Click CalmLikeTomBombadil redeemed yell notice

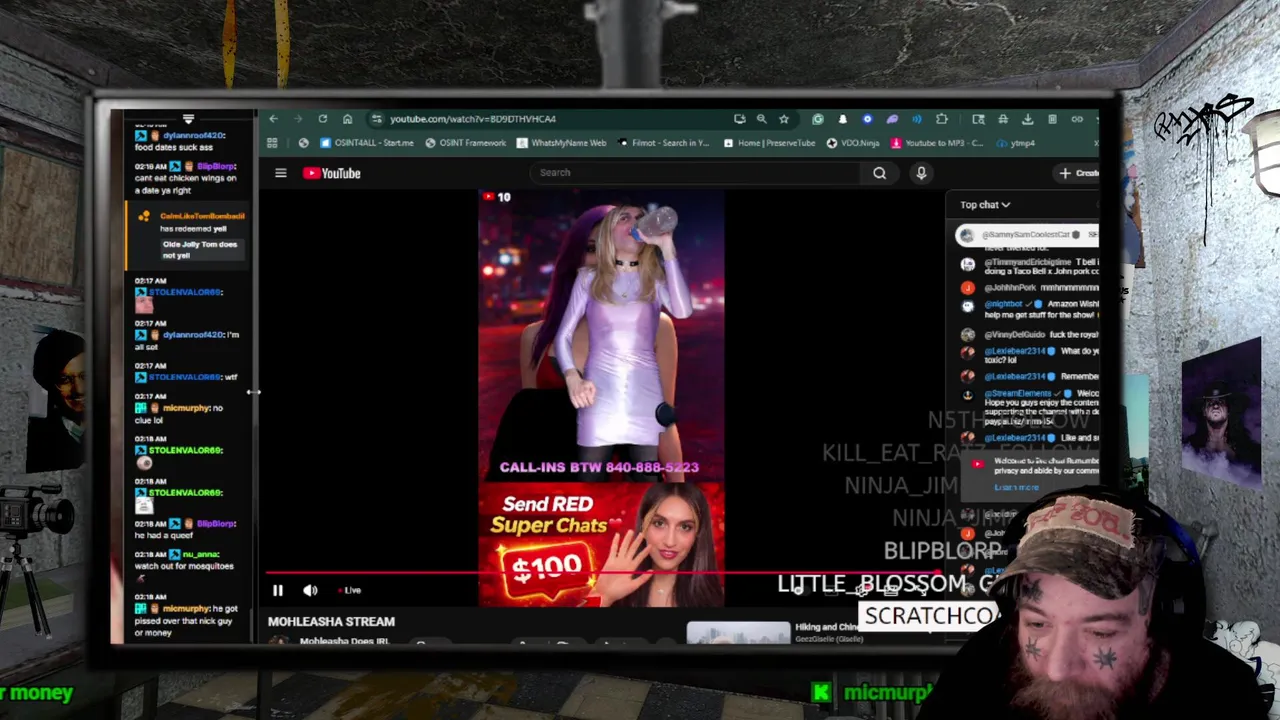(189, 235)
